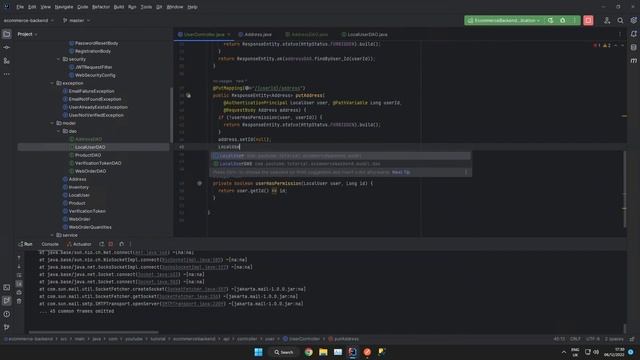Open the File menu
The width and height of the screenshot is (640, 360).
pos(20,7)
